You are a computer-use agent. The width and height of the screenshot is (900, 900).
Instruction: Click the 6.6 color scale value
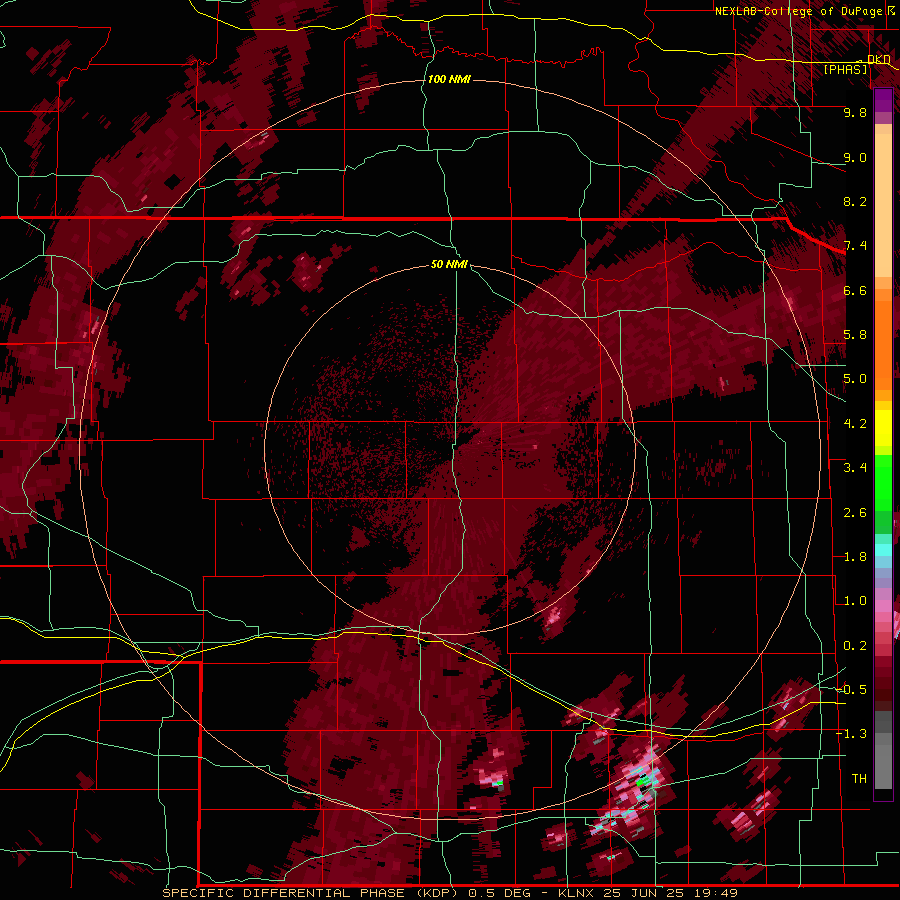(x=855, y=290)
